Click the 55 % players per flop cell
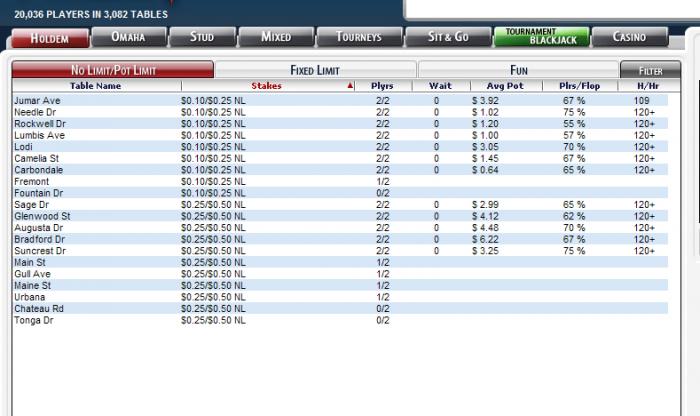This screenshot has height=416, width=700. 574,124
